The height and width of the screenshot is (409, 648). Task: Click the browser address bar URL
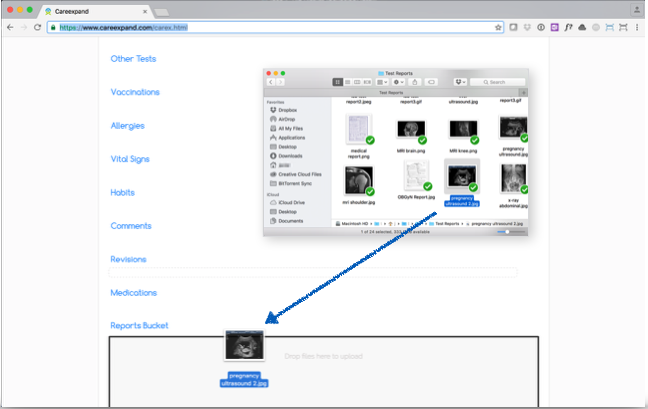(124, 28)
